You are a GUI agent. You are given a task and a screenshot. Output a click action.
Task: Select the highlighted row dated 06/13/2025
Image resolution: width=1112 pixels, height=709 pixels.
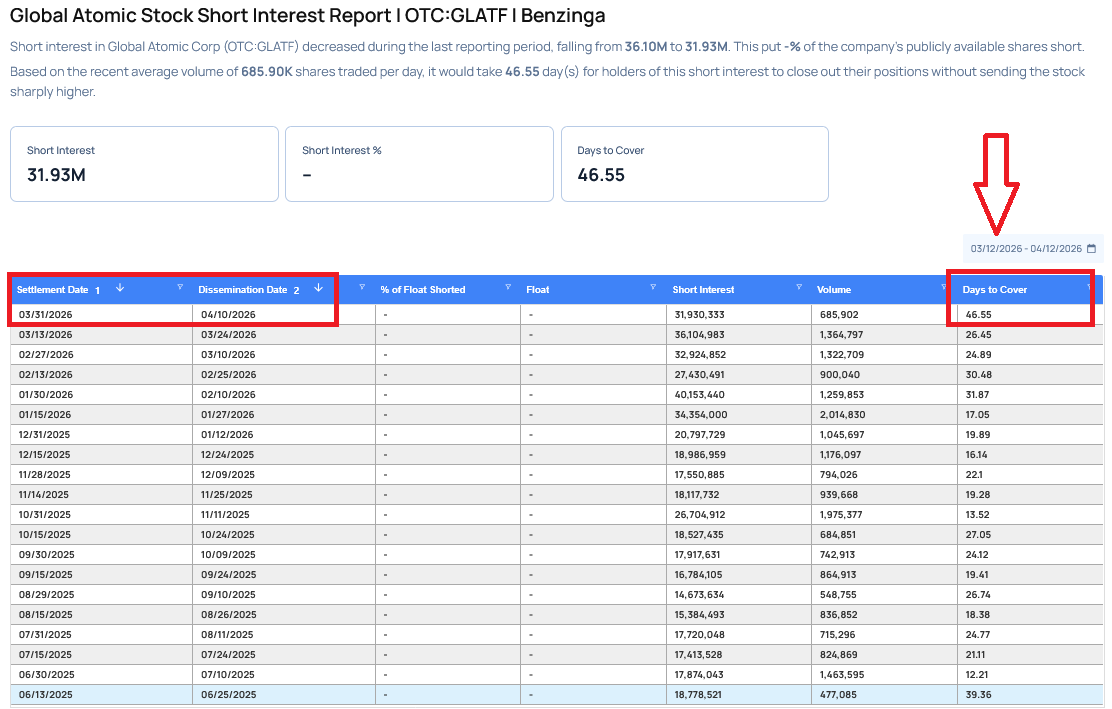point(557,695)
